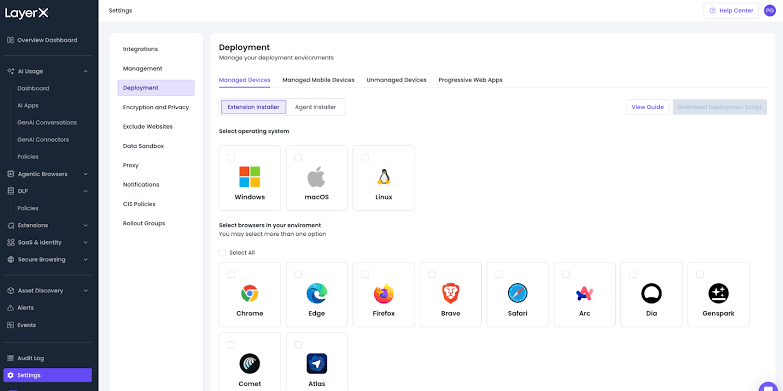Image resolution: width=783 pixels, height=391 pixels.
Task: Click the Edge browser logo
Action: click(317, 294)
